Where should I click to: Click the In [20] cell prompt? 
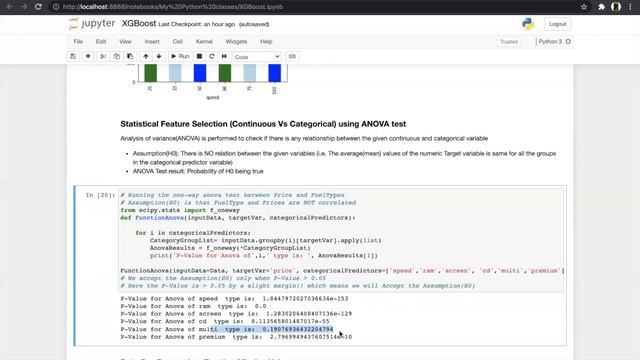click(100, 195)
